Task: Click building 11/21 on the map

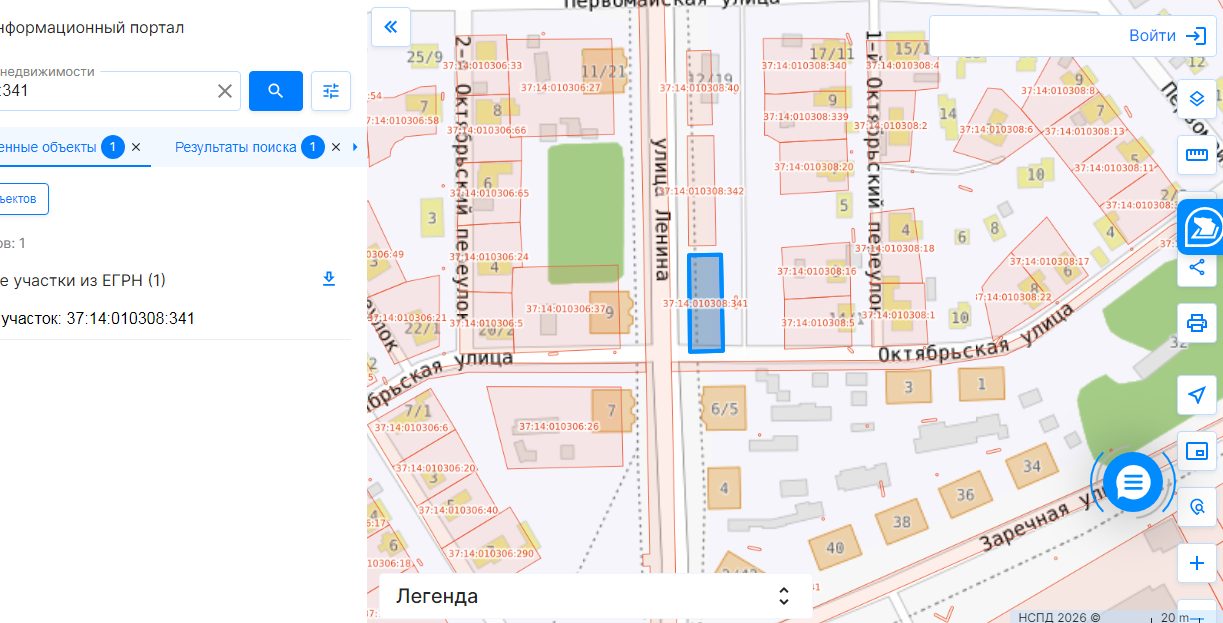Action: [603, 70]
